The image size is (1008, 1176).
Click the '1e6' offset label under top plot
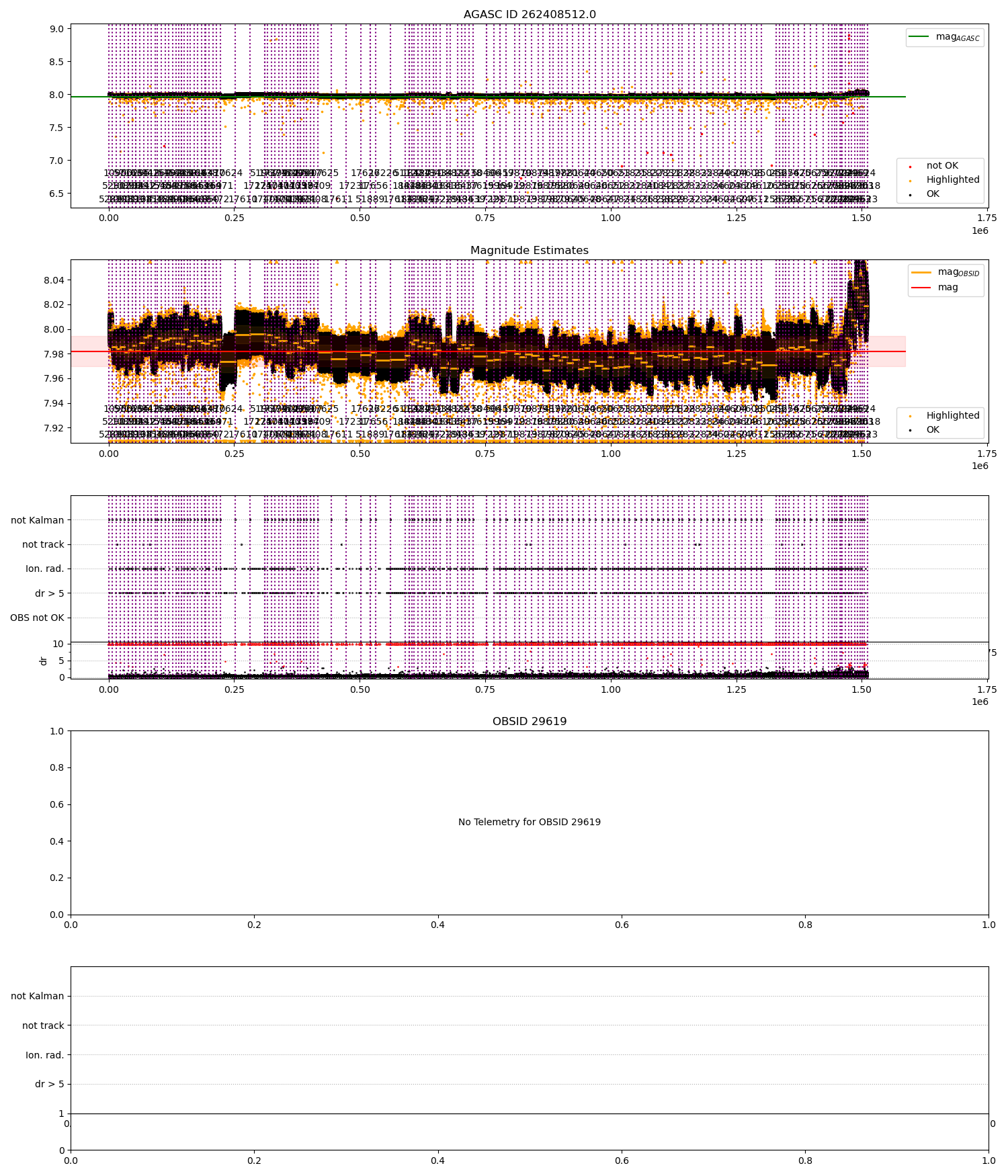(980, 230)
